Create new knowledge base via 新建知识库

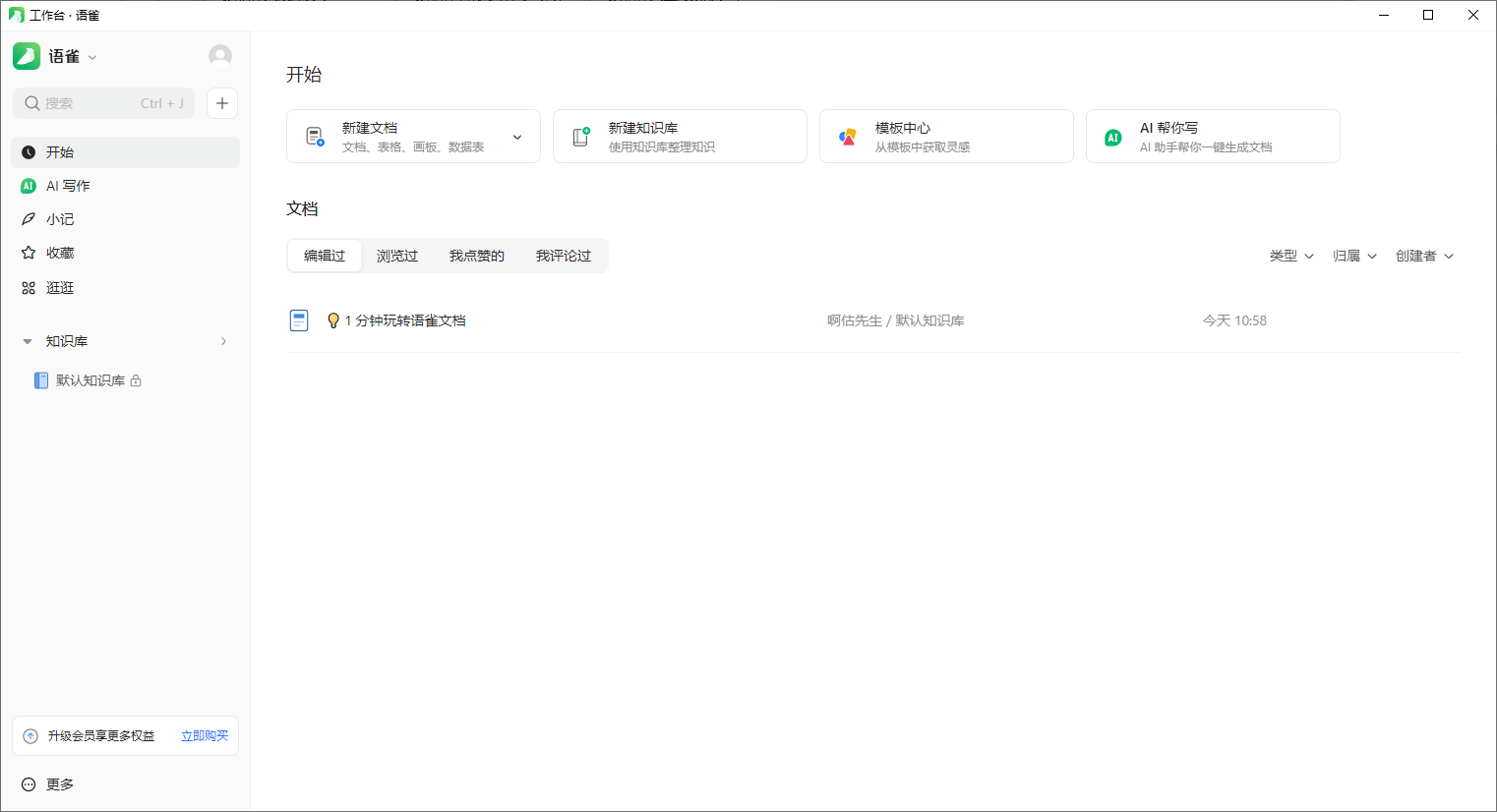pos(679,137)
